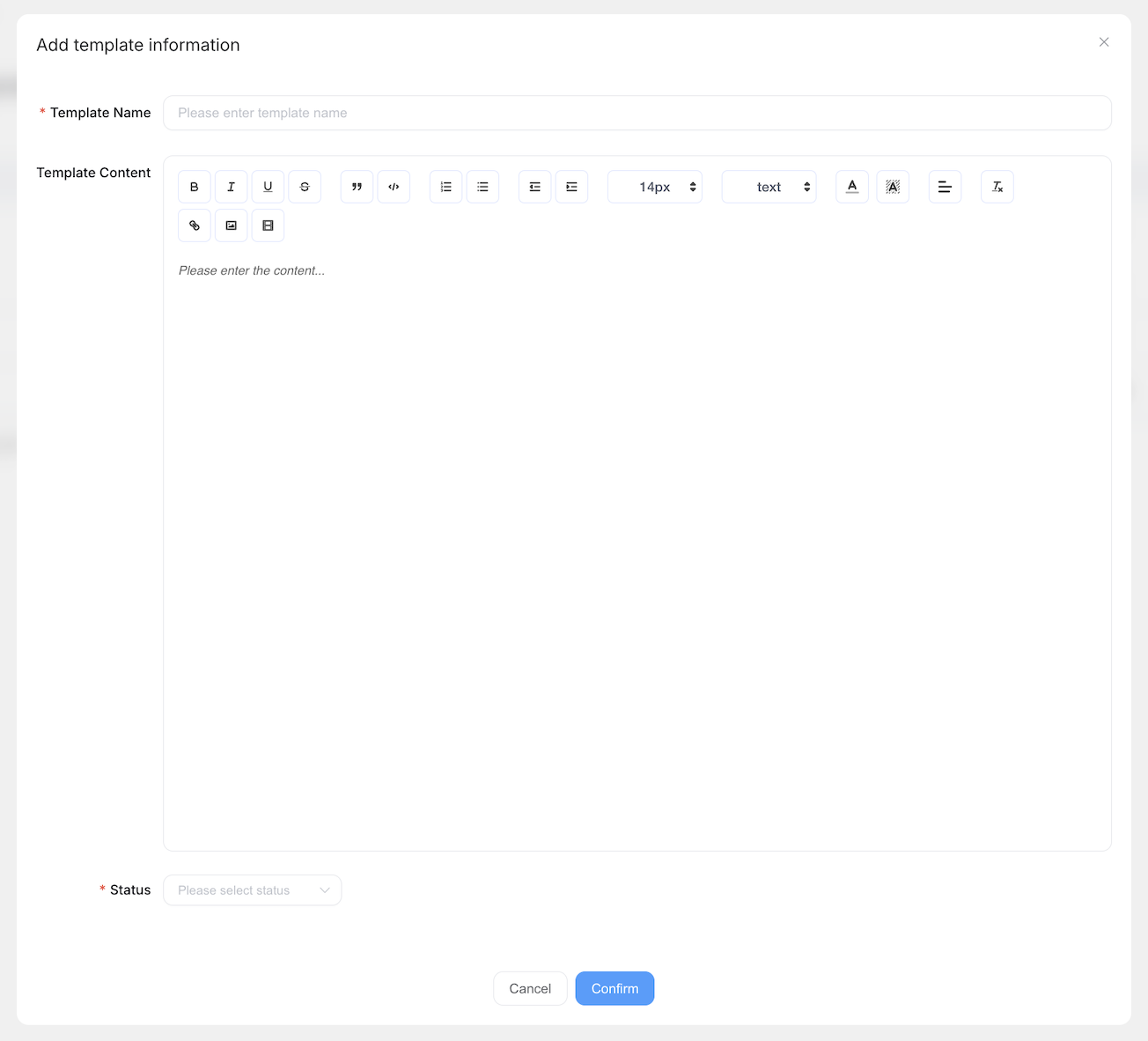The height and width of the screenshot is (1041, 1148).
Task: Click the Confirm button
Action: 614,988
